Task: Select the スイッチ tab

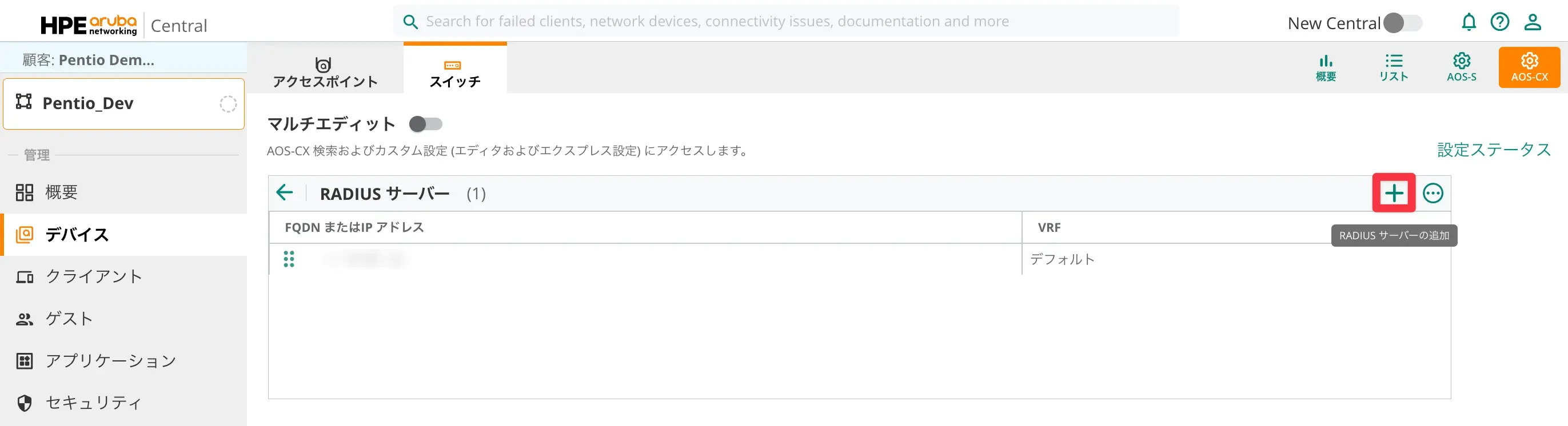Action: (454, 72)
